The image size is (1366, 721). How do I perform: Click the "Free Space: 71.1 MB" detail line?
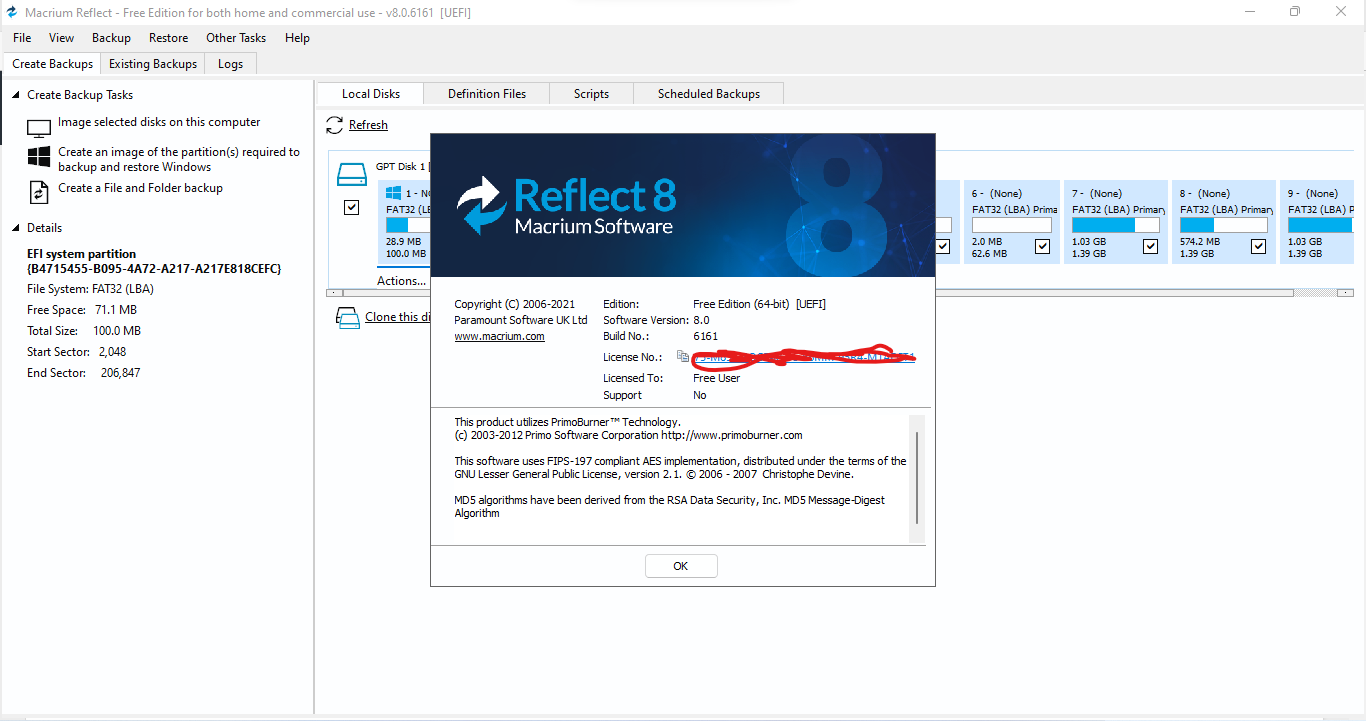[84, 310]
